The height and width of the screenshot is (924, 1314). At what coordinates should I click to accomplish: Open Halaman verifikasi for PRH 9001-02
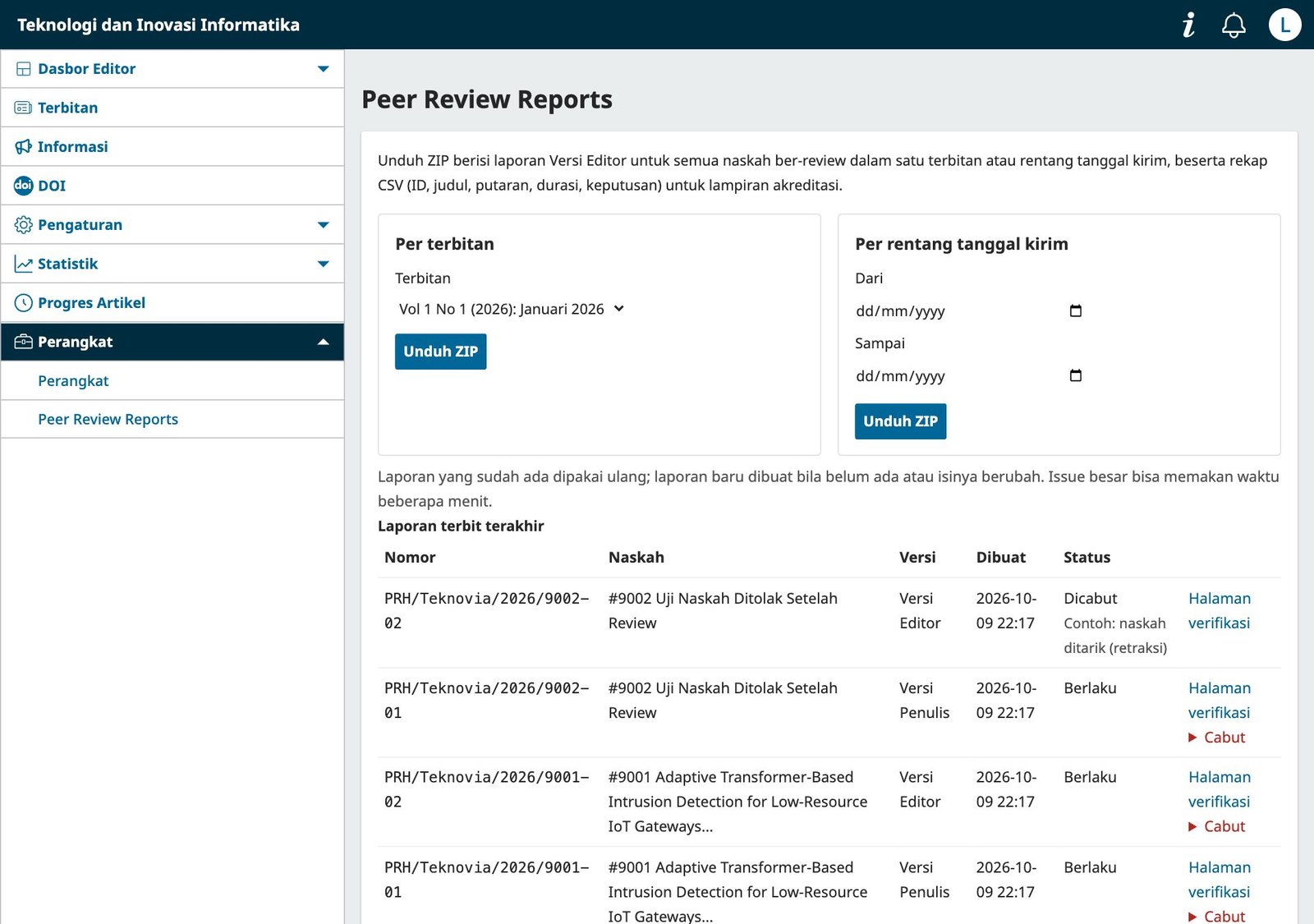tap(1220, 789)
